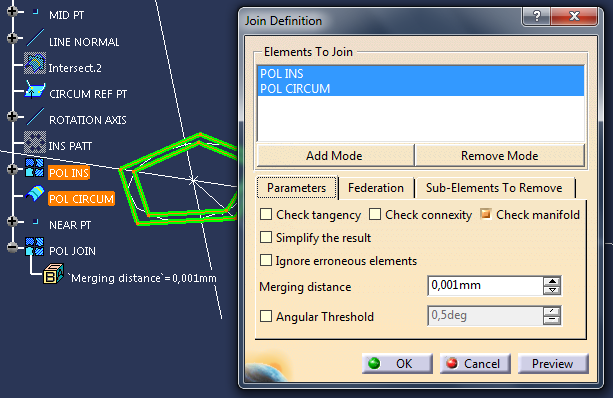Click the INS PATT pattern icon
Screen dimensions: 613x398
pos(35,142)
